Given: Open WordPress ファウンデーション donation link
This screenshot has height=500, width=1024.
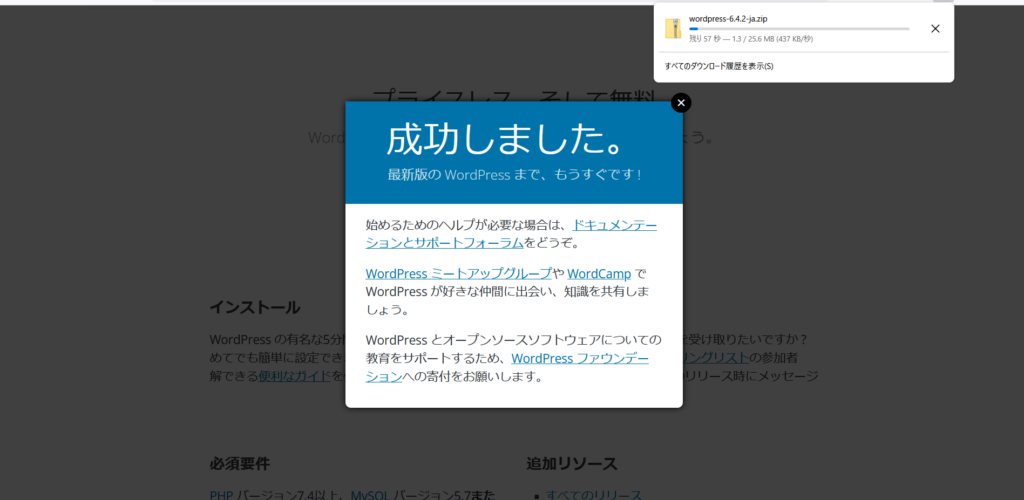Looking at the screenshot, I should pos(507,367).
